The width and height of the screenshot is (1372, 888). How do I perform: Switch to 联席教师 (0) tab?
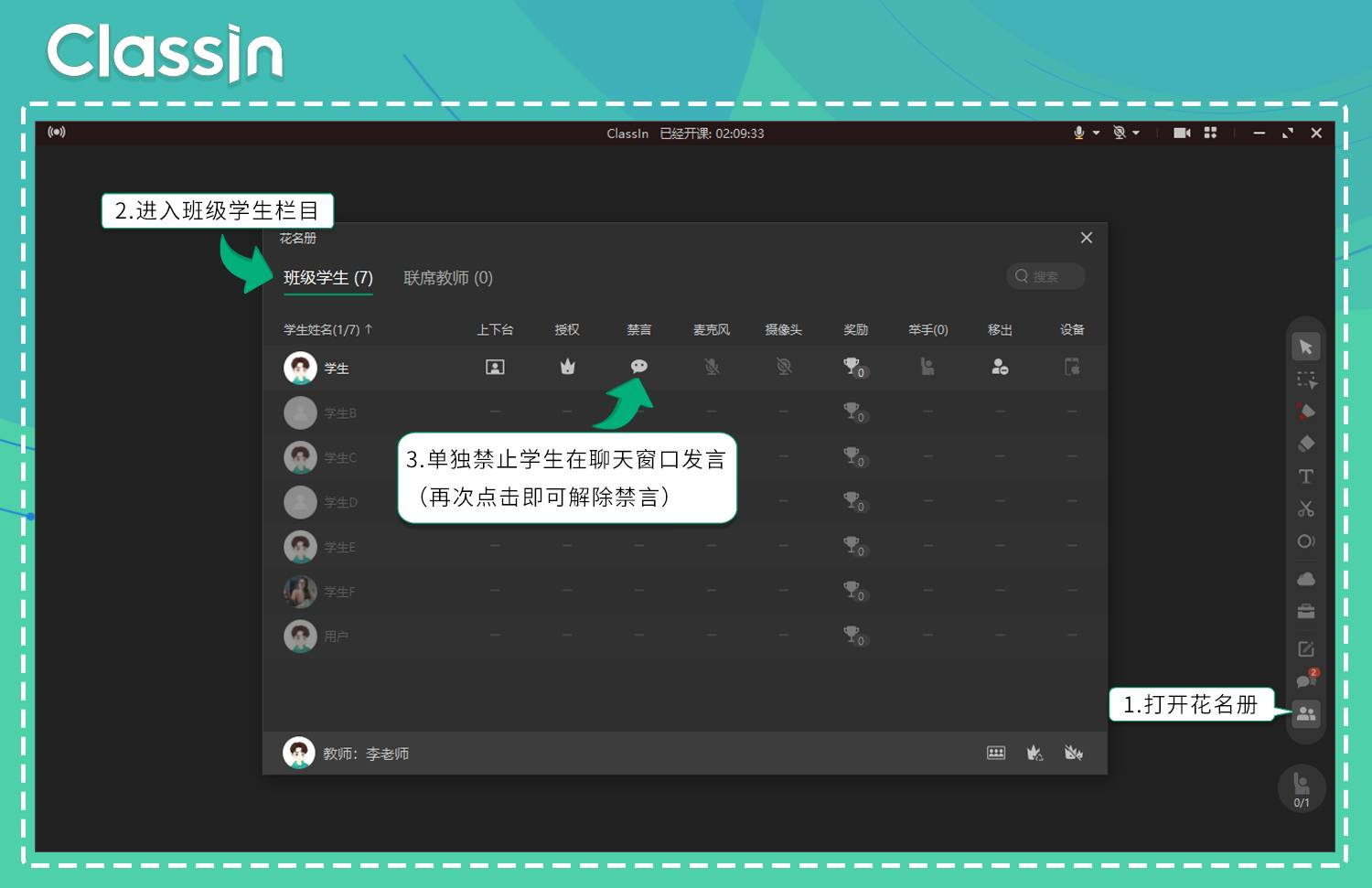[448, 277]
